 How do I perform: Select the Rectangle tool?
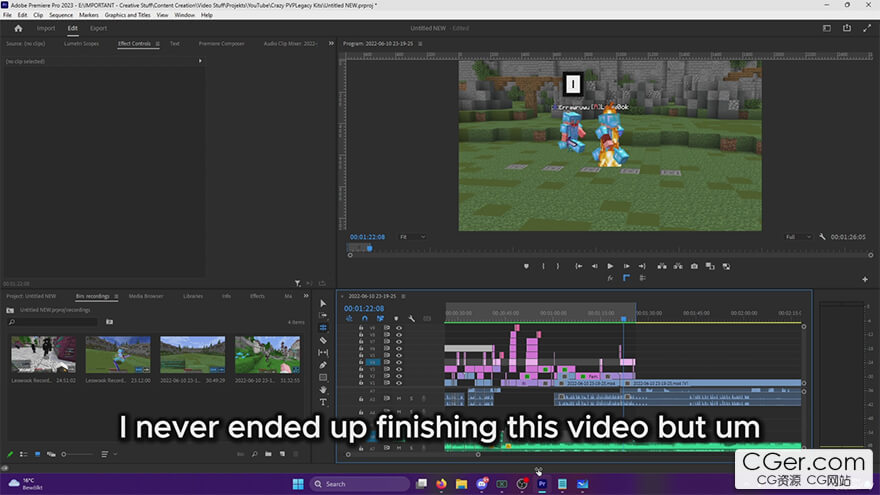point(323,377)
